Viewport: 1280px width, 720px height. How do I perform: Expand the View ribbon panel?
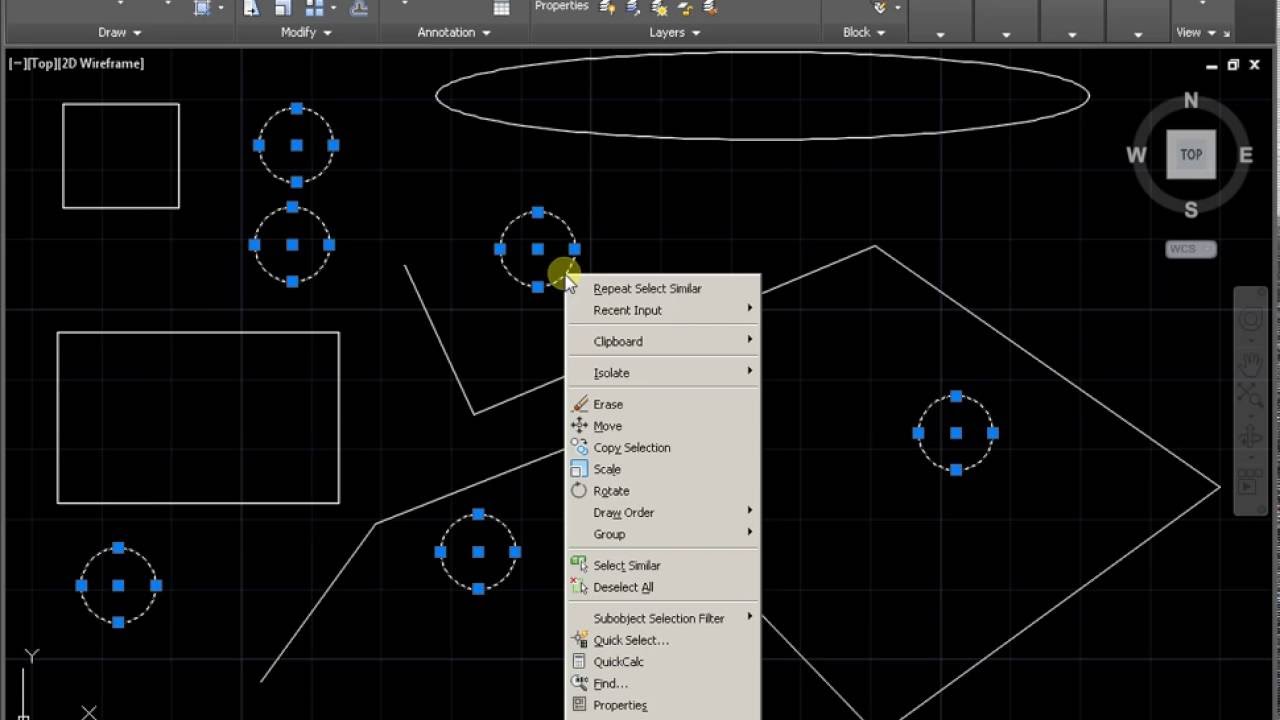pyautogui.click(x=1196, y=32)
